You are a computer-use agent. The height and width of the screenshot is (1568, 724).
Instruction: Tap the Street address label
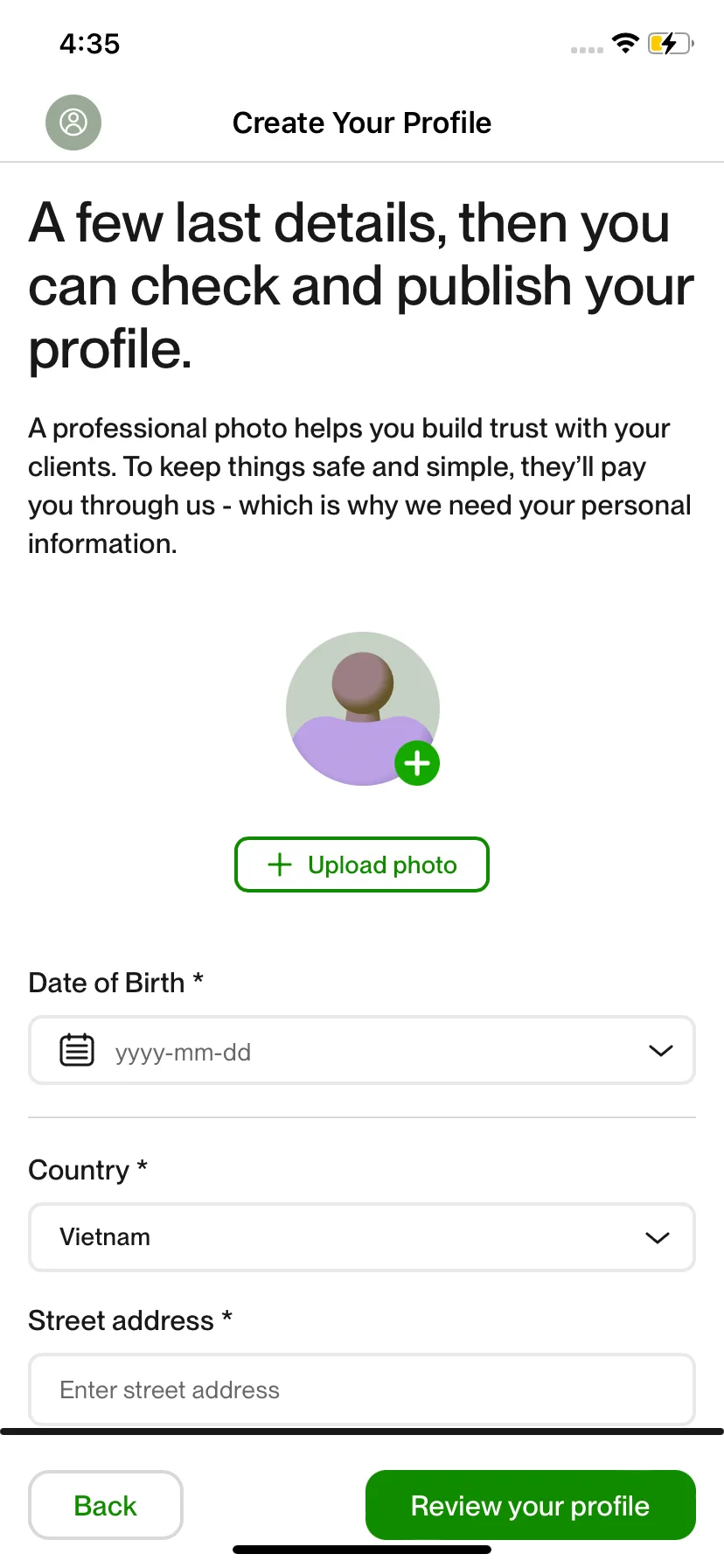(130, 1319)
